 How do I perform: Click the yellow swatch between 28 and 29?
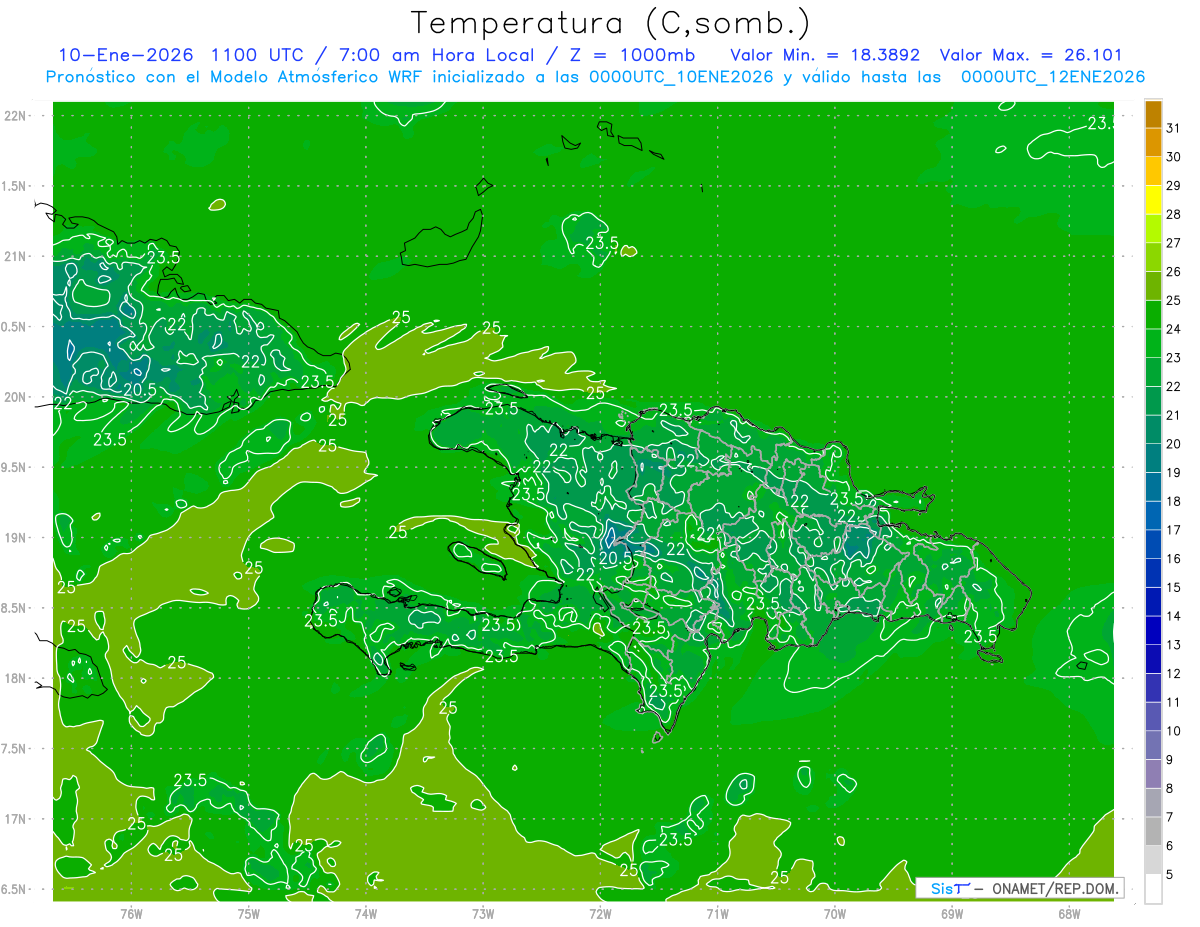coord(1153,200)
